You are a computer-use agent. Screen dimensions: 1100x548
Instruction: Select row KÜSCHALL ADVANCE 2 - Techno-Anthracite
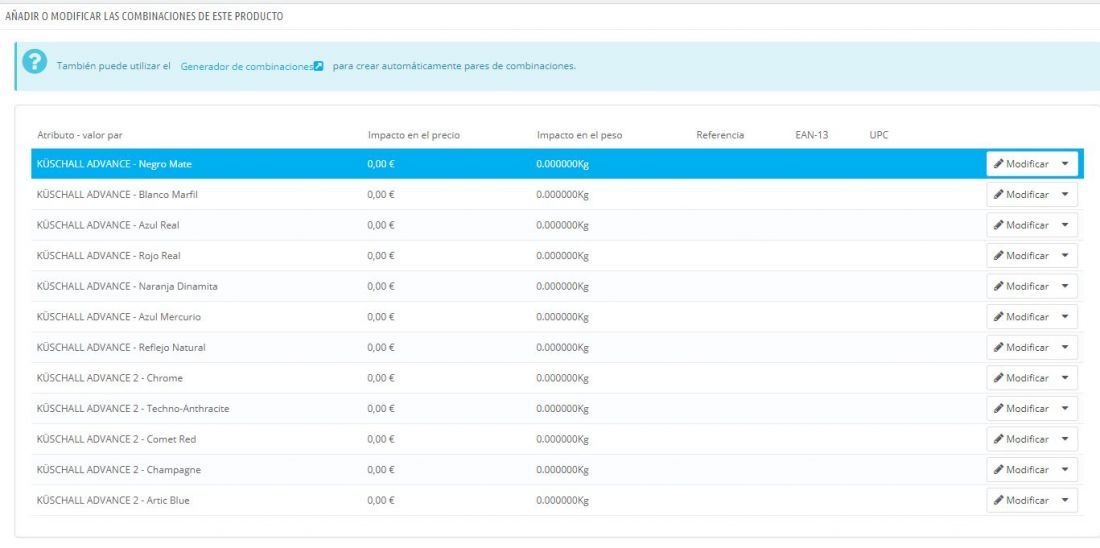(557, 408)
